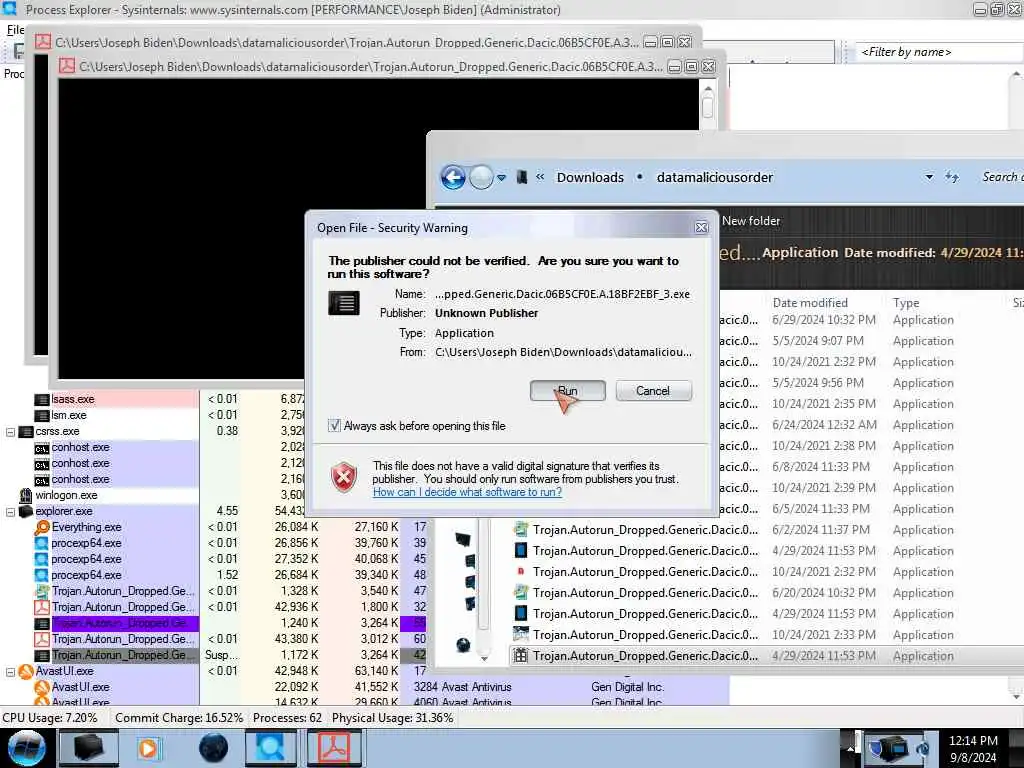Click Cancel in the Security Warning dialog
The image size is (1024, 768).
(653, 391)
